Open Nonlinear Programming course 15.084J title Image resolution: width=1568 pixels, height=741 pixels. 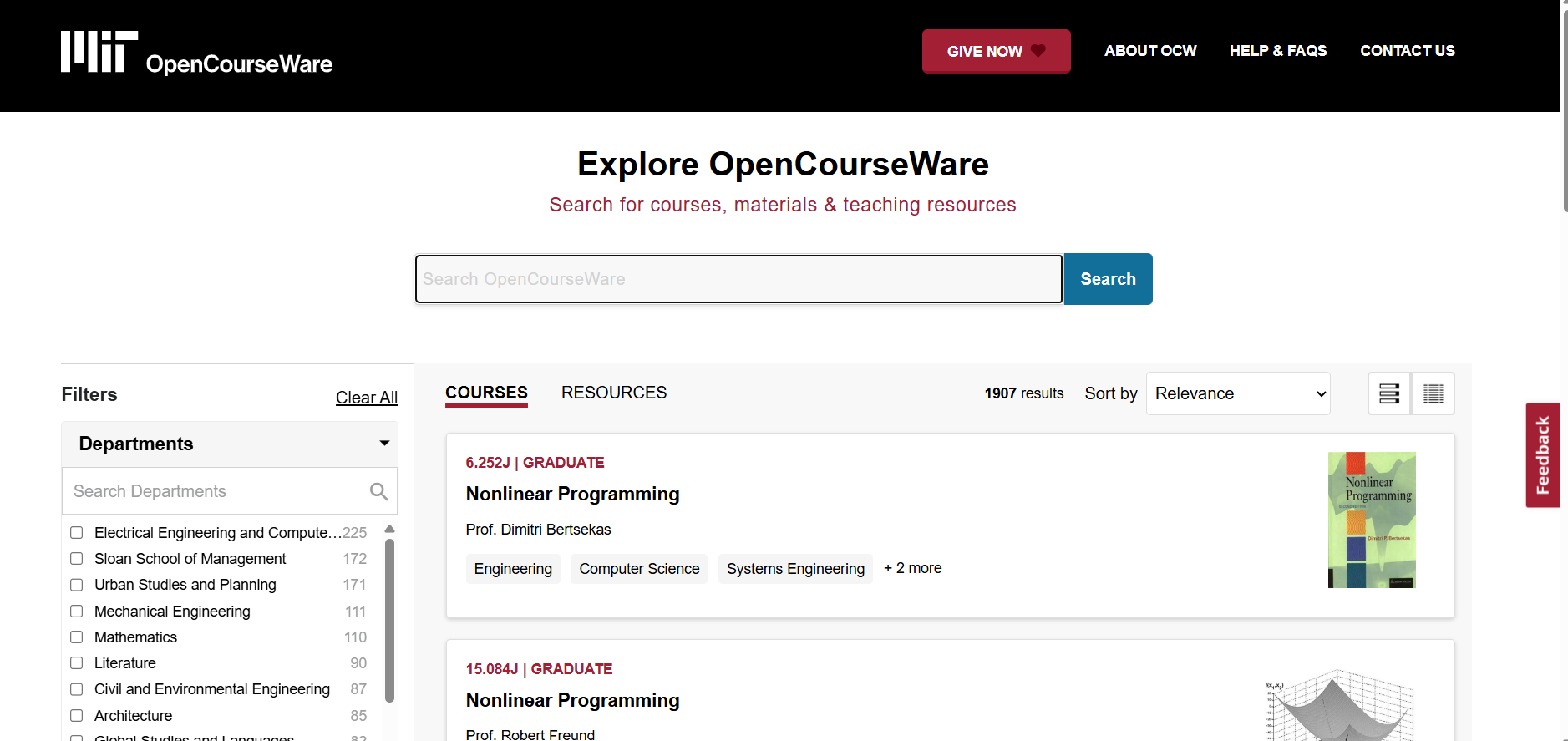point(573,700)
